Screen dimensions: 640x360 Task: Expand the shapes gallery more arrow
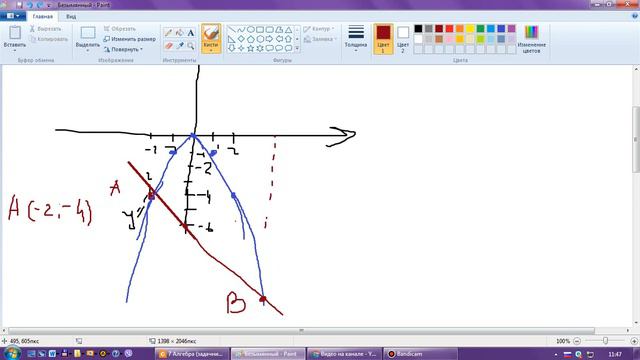pyautogui.click(x=297, y=48)
